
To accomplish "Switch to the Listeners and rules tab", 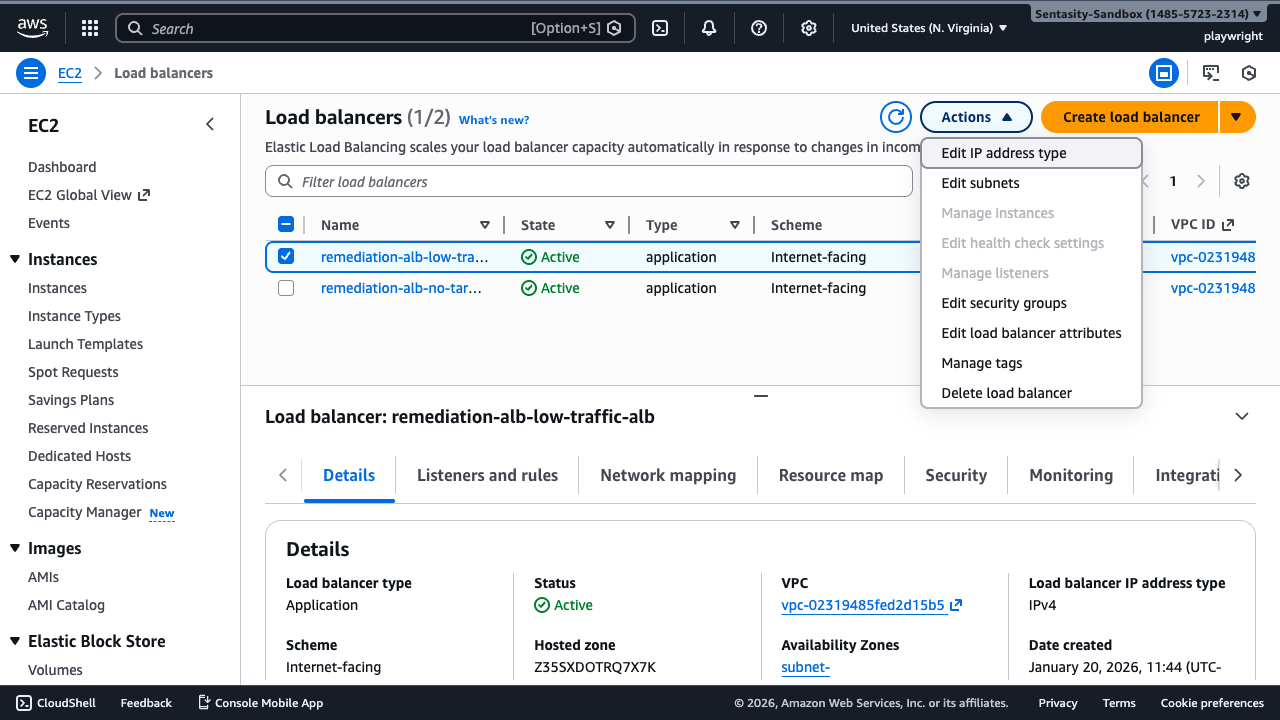I will pyautogui.click(x=487, y=475).
